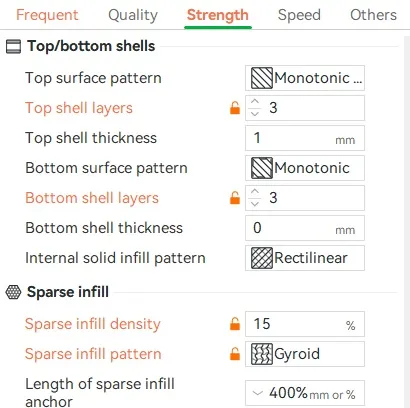
Task: Reset Sparse infill density using orange unlock icon
Action: point(235,324)
